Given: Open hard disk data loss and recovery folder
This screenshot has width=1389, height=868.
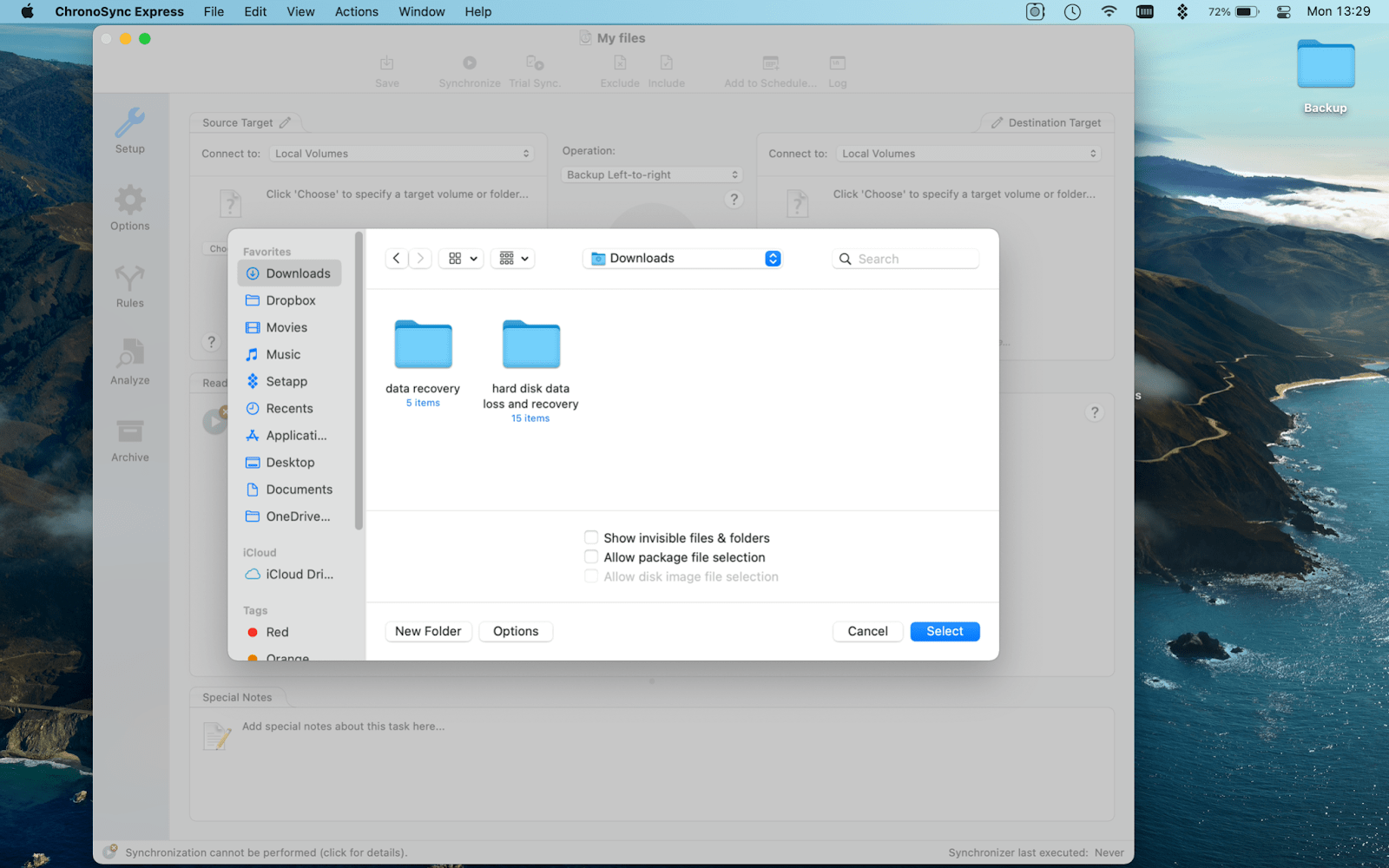Looking at the screenshot, I should 531,345.
